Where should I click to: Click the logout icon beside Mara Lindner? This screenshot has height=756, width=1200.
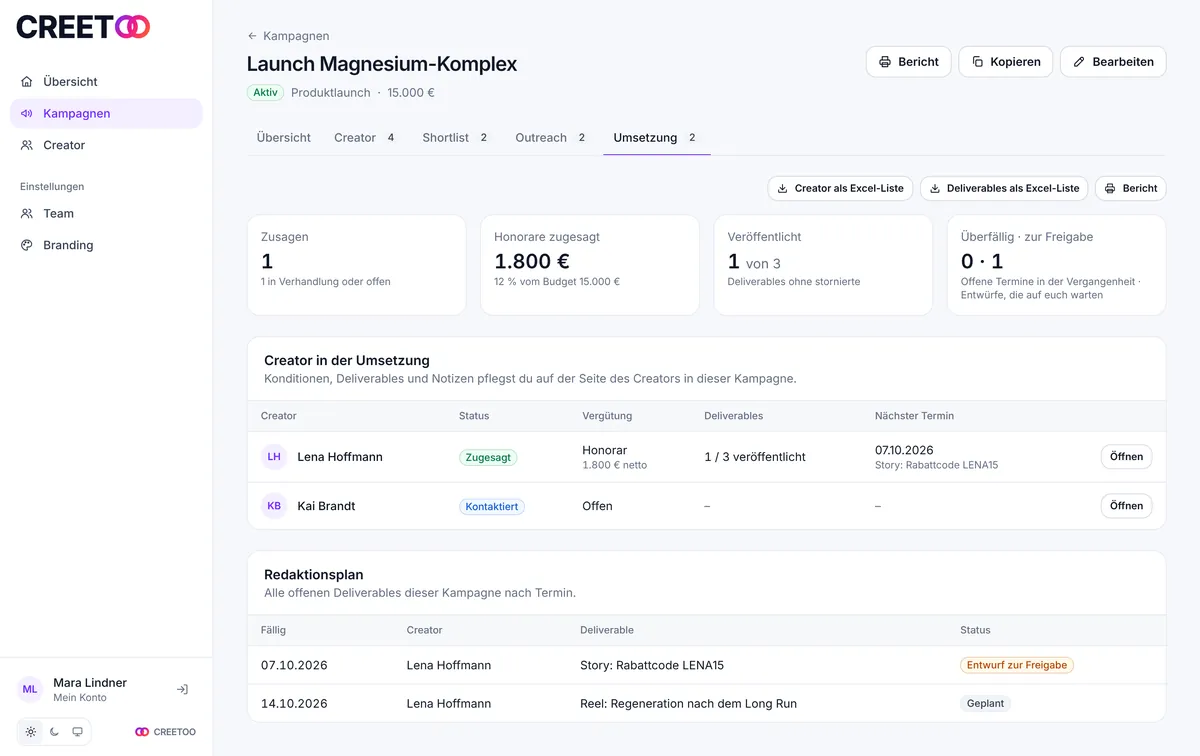coord(182,689)
